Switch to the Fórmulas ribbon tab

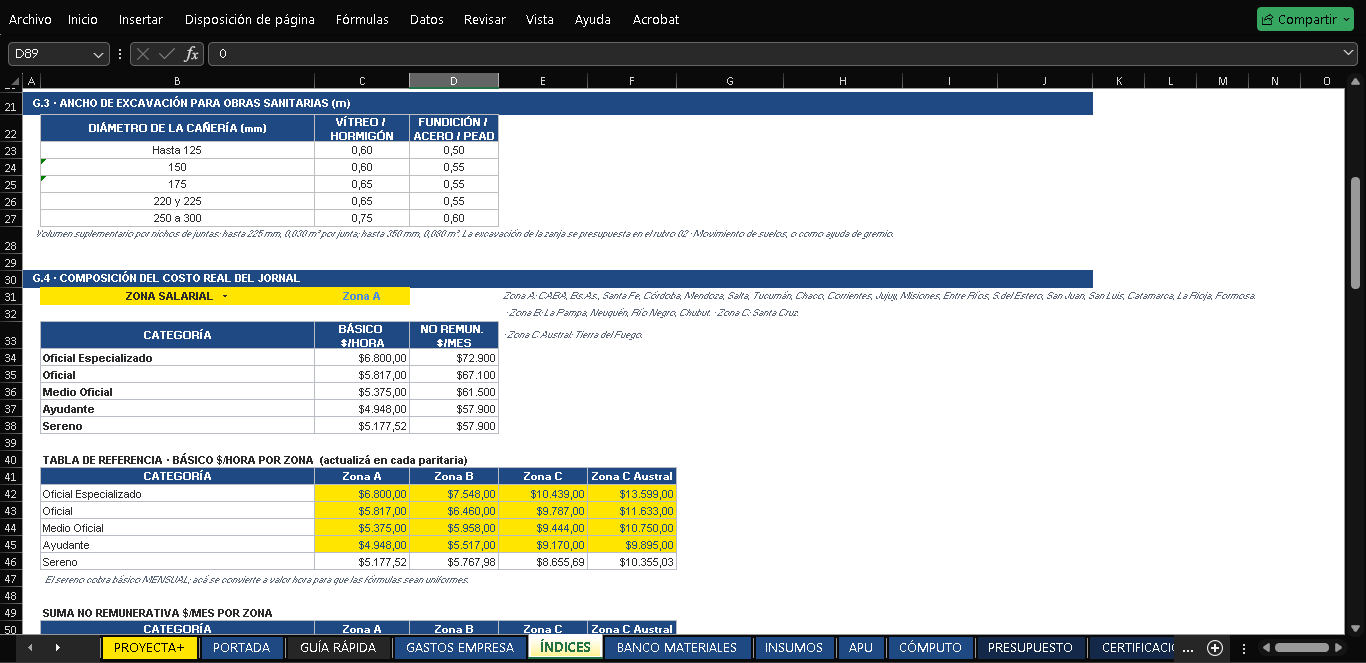362,19
